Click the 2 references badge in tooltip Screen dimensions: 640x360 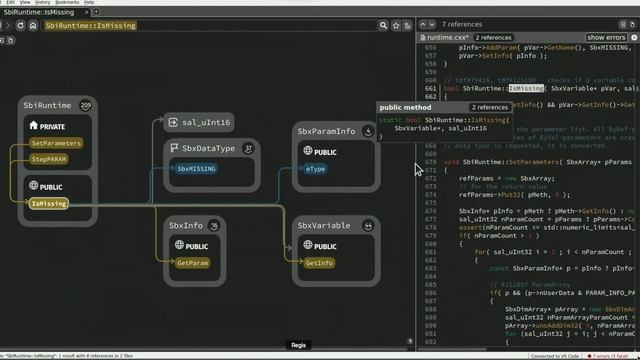(490, 107)
